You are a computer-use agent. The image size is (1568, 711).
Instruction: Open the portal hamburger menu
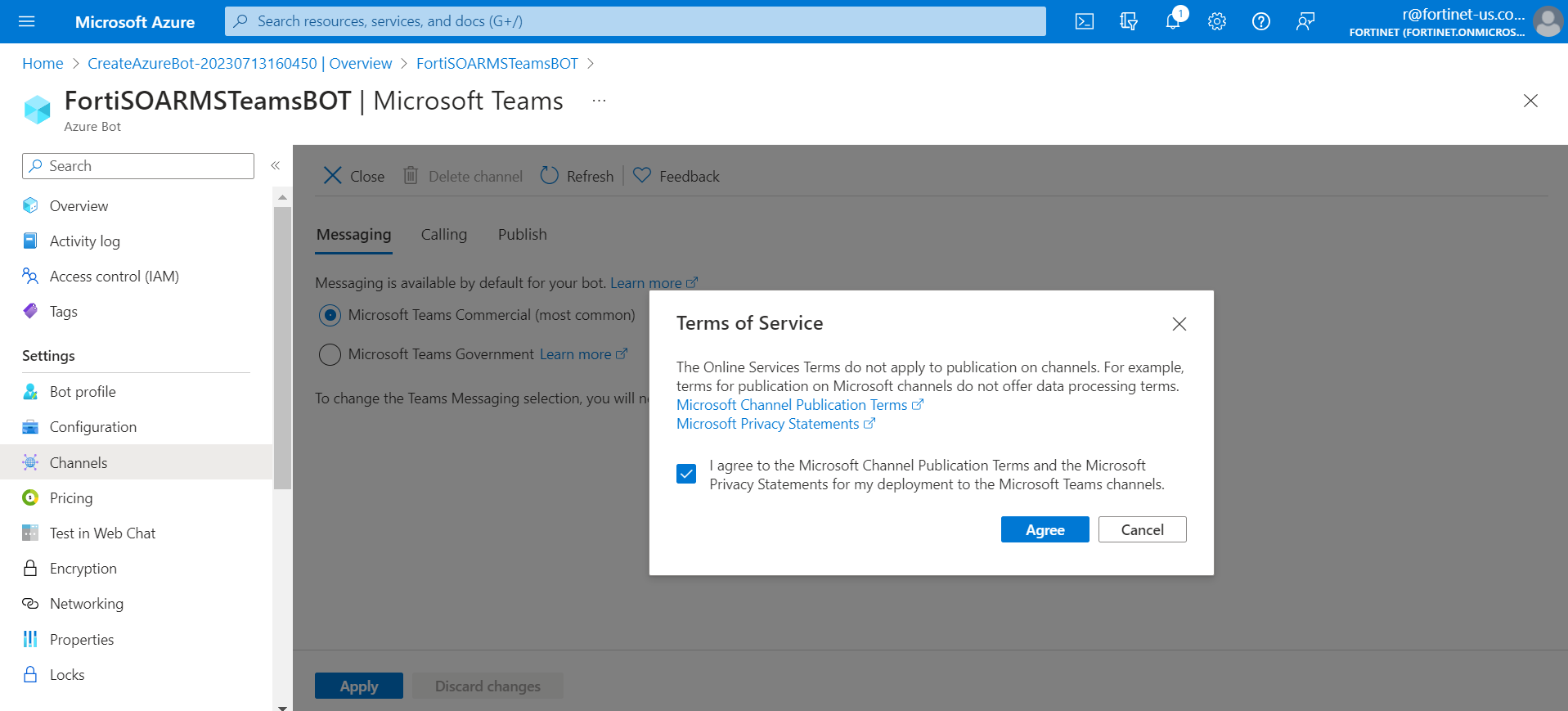pyautogui.click(x=27, y=21)
